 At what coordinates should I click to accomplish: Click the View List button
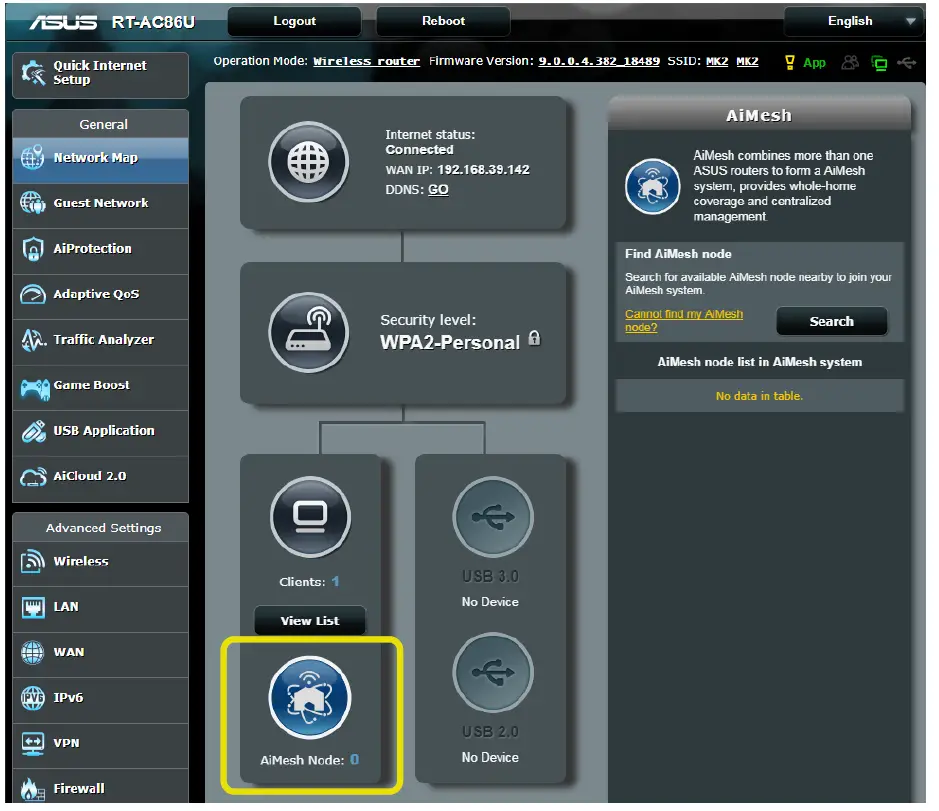[x=310, y=621]
